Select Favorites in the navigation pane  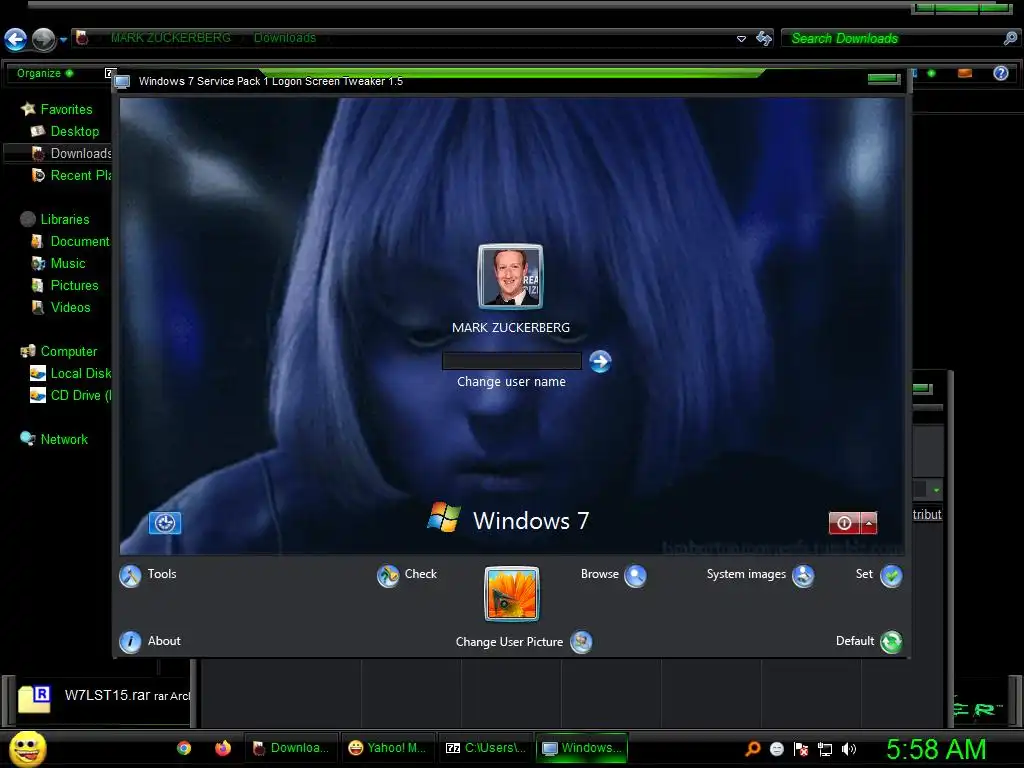[x=66, y=109]
